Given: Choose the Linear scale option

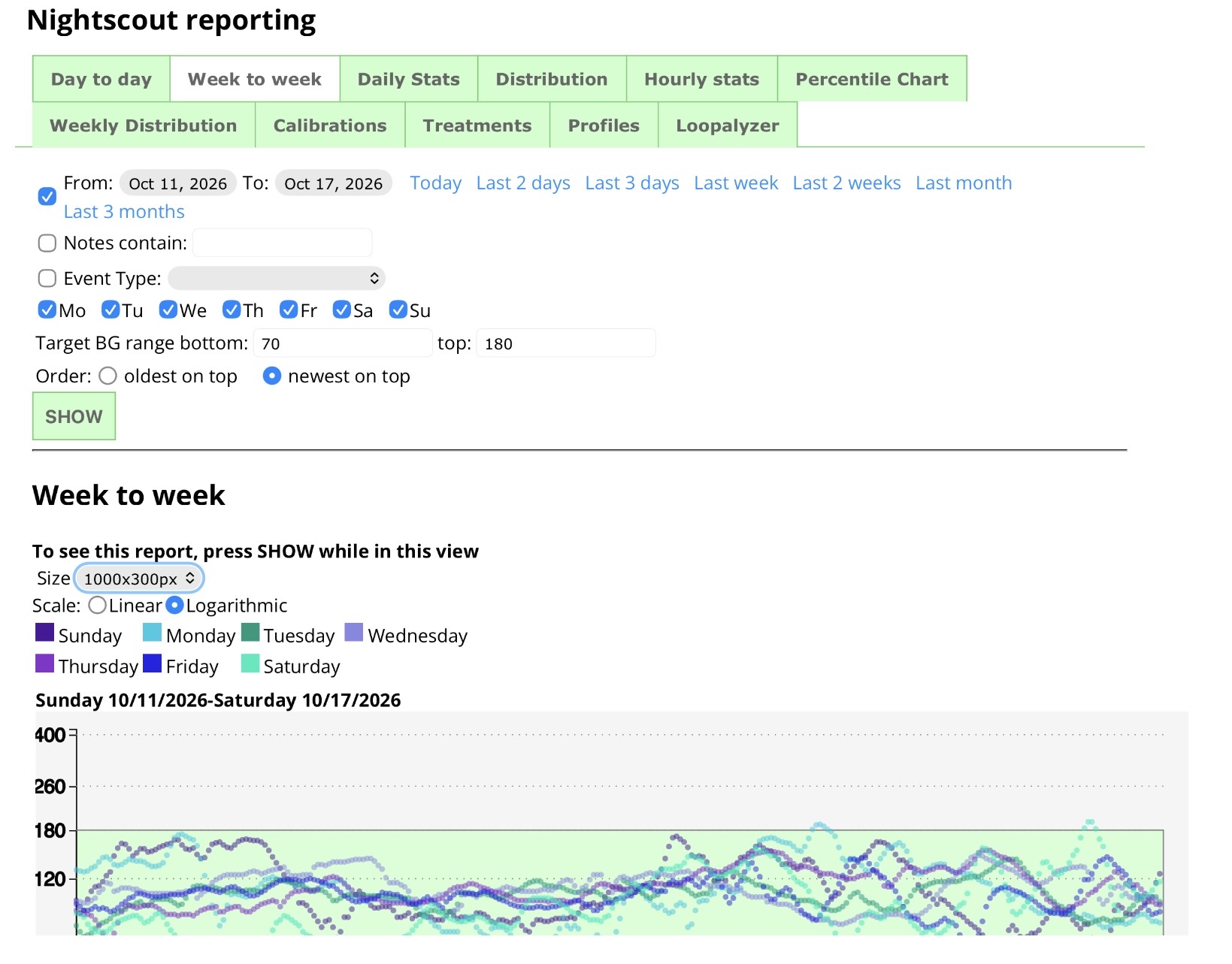Looking at the screenshot, I should tap(97, 605).
